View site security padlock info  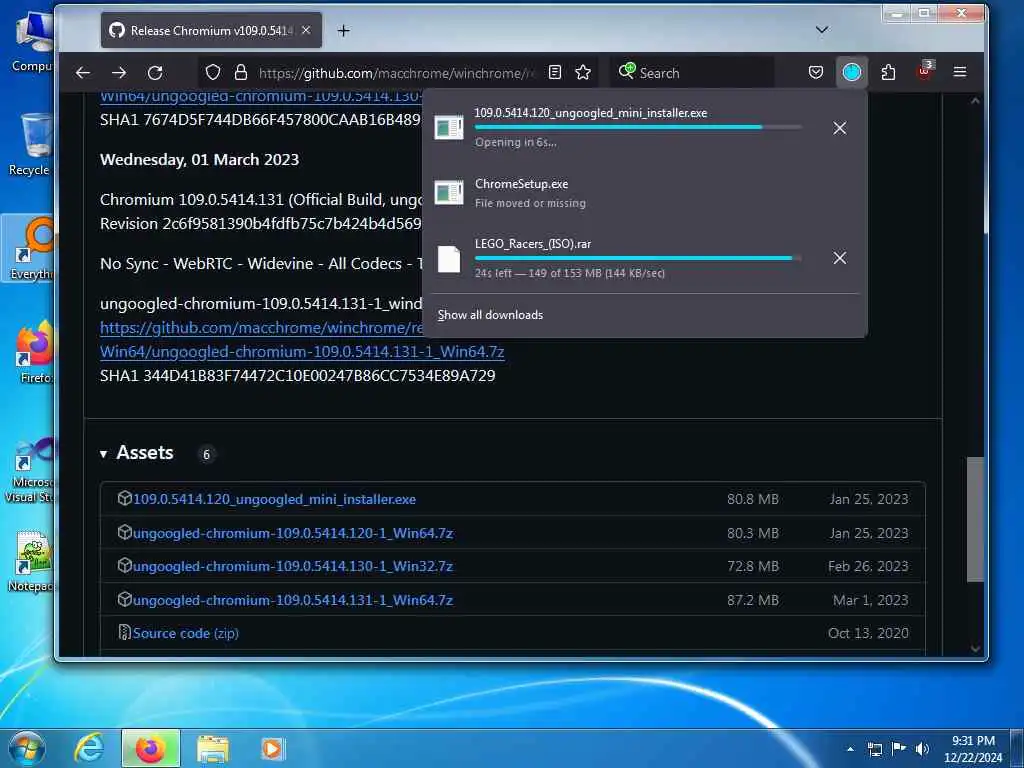tap(241, 72)
